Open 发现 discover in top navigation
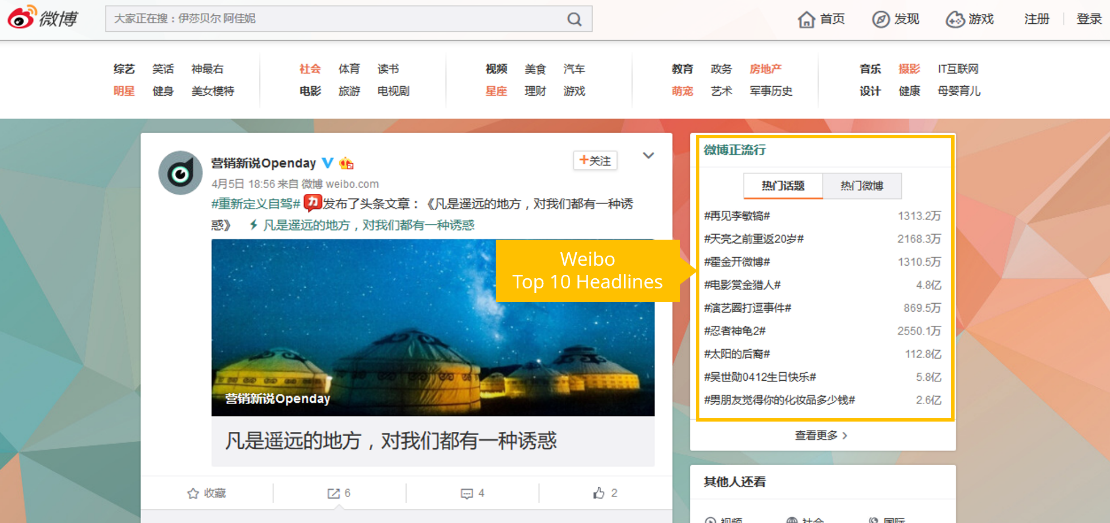 896,19
